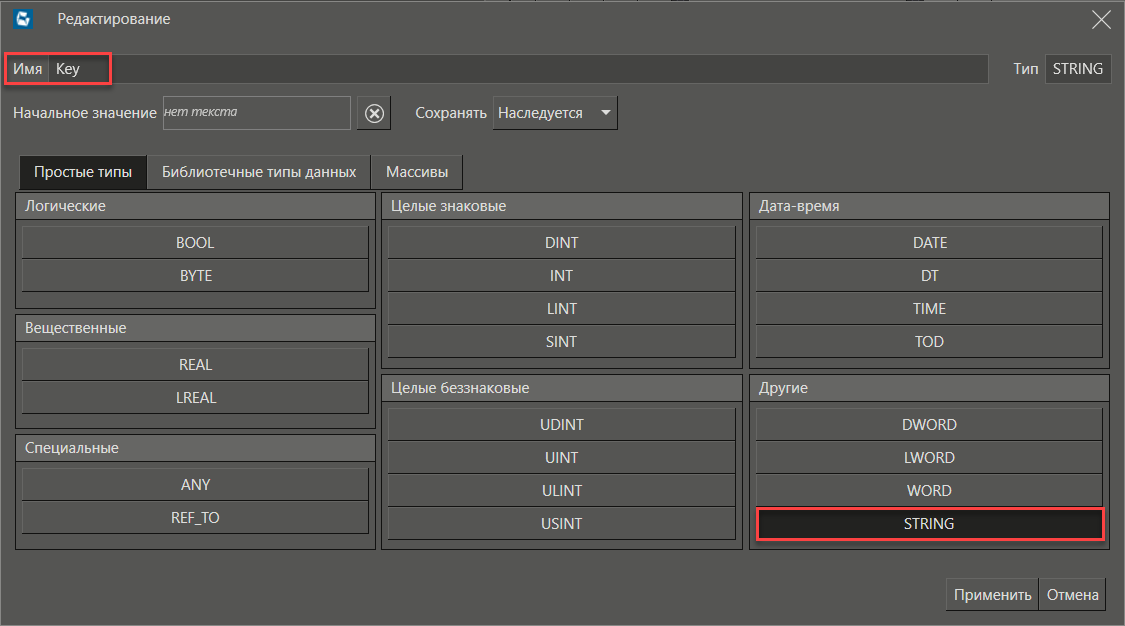Select the TIME type
This screenshot has height=626, width=1125.
[929, 308]
